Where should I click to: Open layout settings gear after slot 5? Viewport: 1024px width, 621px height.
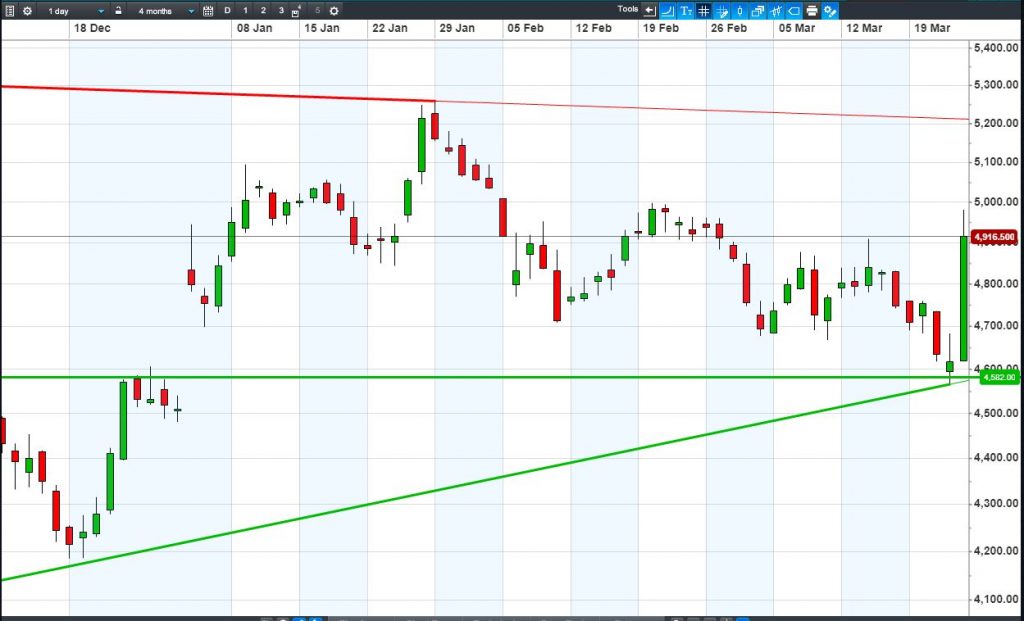click(x=334, y=11)
